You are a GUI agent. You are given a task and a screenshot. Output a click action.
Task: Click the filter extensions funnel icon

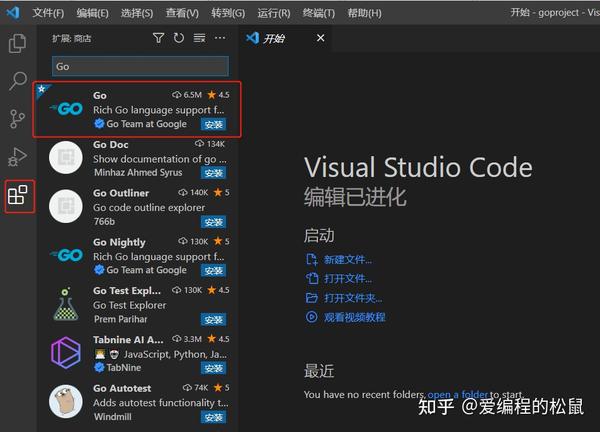point(158,38)
